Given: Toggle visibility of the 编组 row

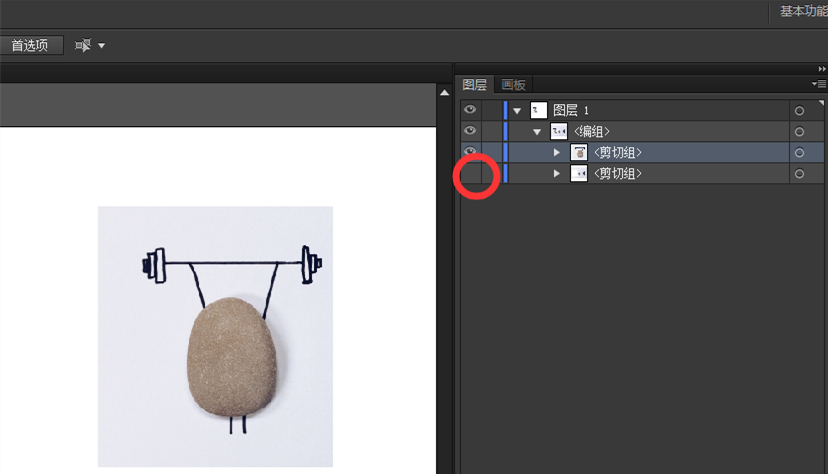Looking at the screenshot, I should (x=470, y=131).
